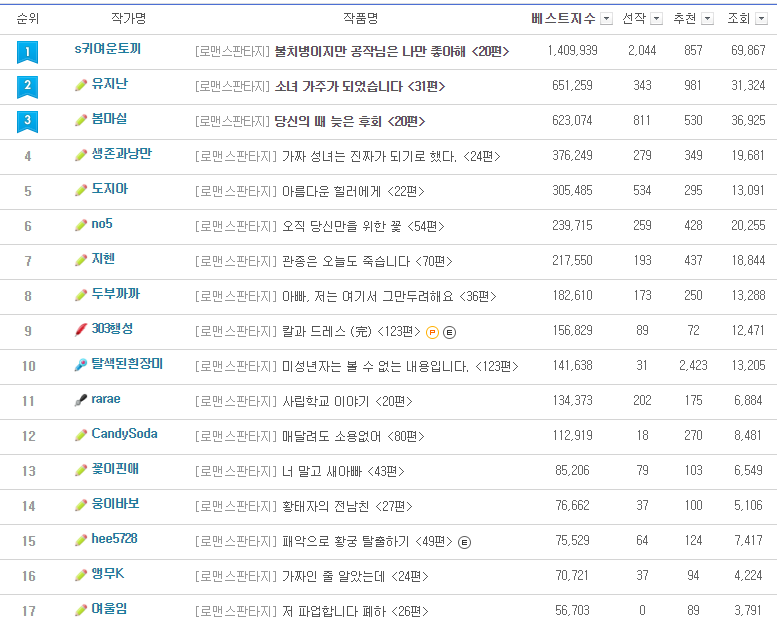777x625 pixels.
Task: Click rank 1 blue ribbon badge
Action: click(x=27, y=52)
